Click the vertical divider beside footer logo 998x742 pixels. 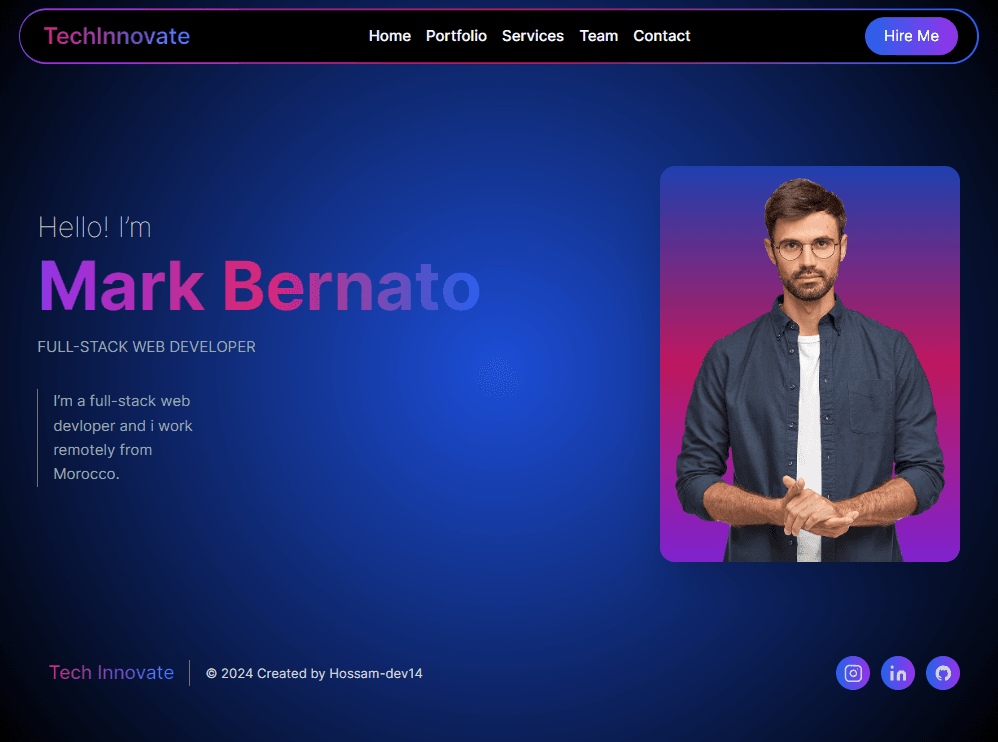click(x=189, y=673)
